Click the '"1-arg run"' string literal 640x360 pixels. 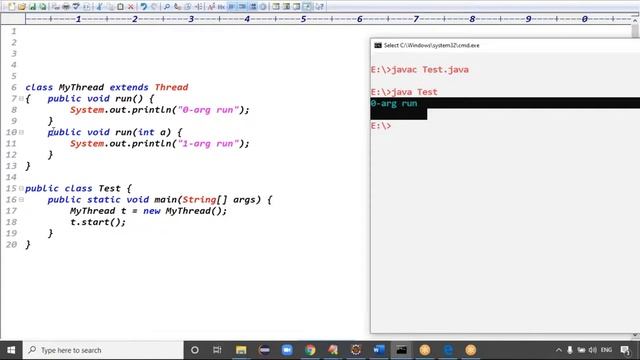click(x=208, y=144)
